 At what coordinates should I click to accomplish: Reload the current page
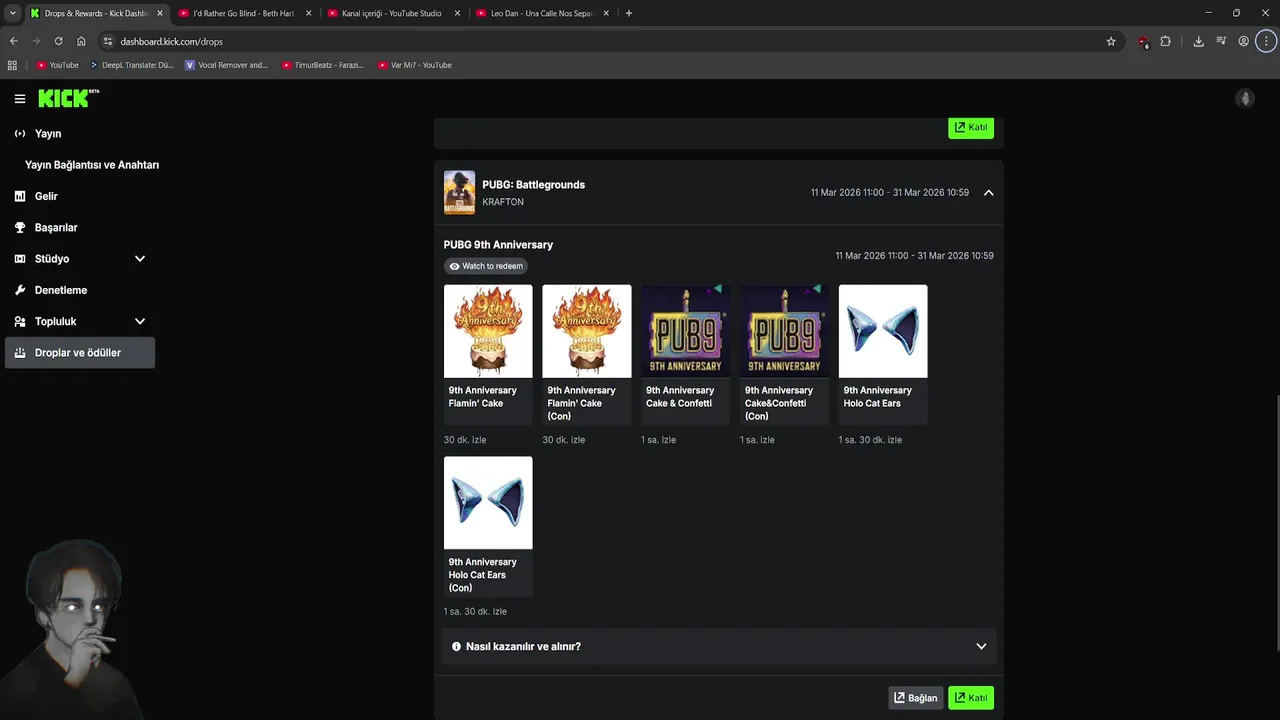(58, 41)
